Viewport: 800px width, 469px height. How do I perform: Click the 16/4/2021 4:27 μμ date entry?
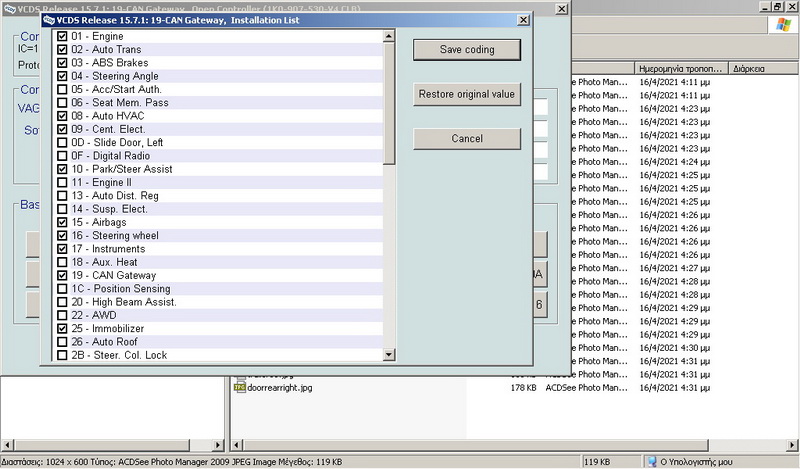[x=674, y=268]
